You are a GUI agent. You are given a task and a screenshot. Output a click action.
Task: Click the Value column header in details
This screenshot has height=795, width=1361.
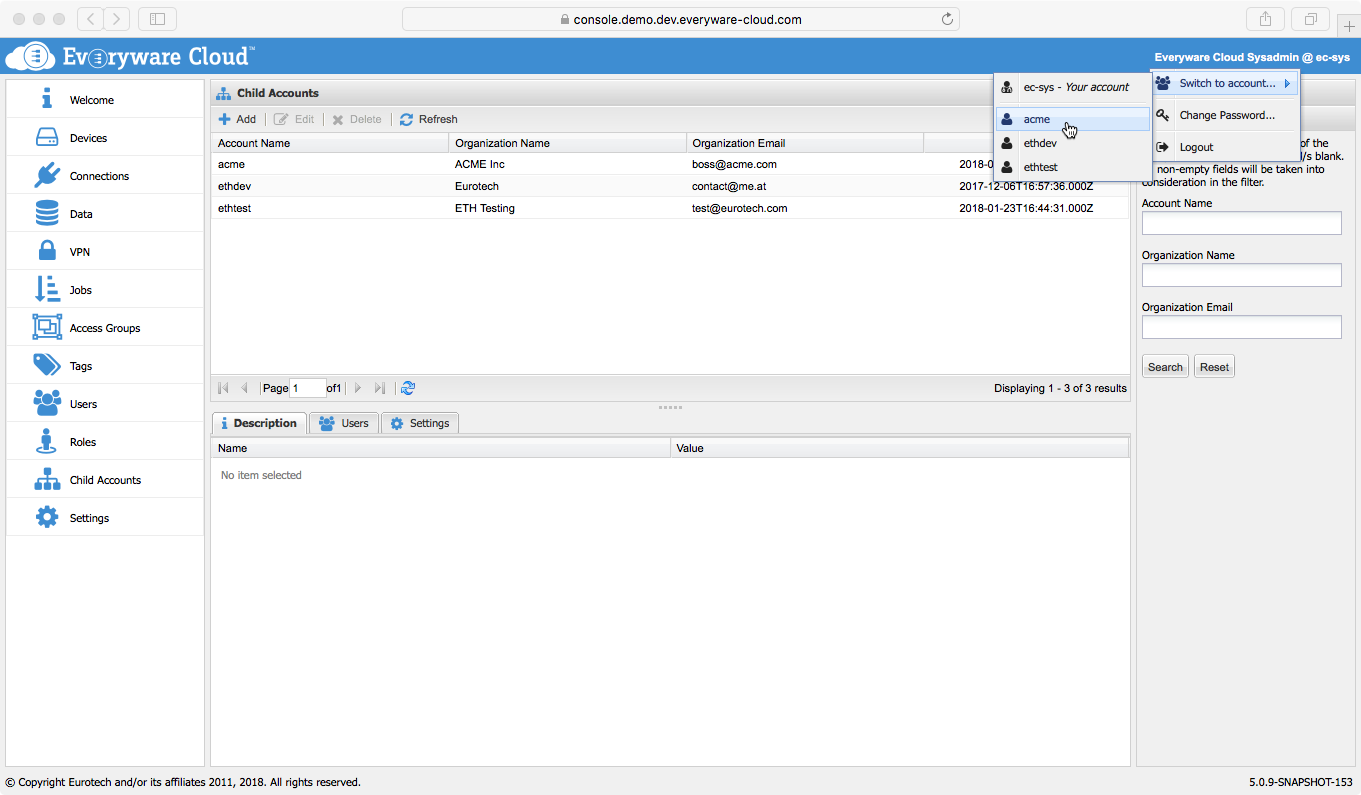click(900, 448)
